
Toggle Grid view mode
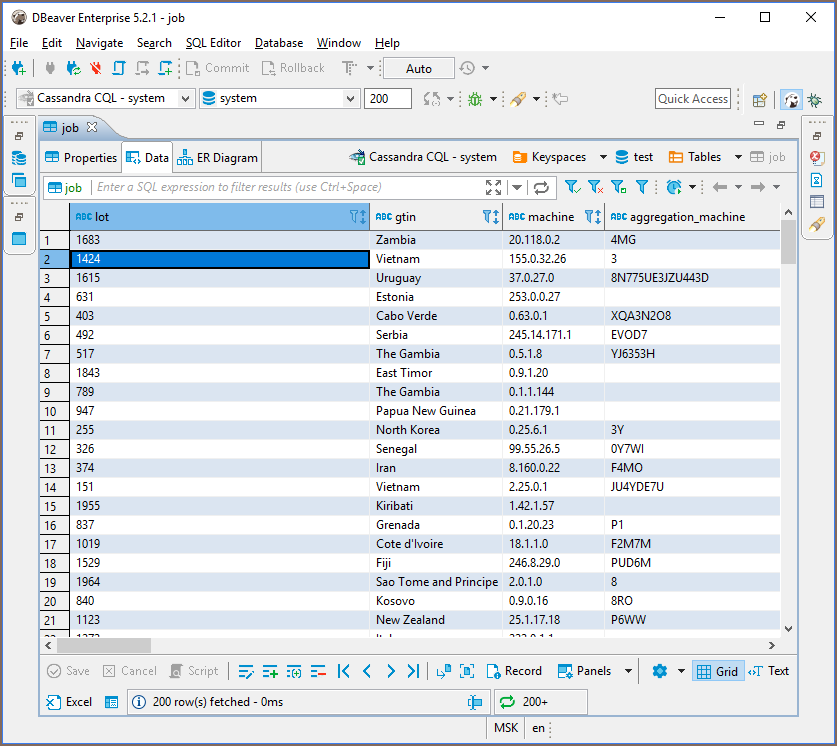coord(717,671)
